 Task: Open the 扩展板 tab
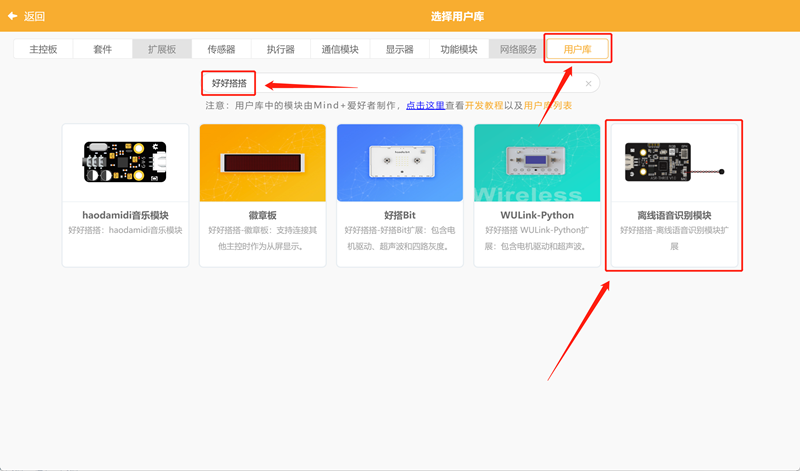[x=162, y=49]
